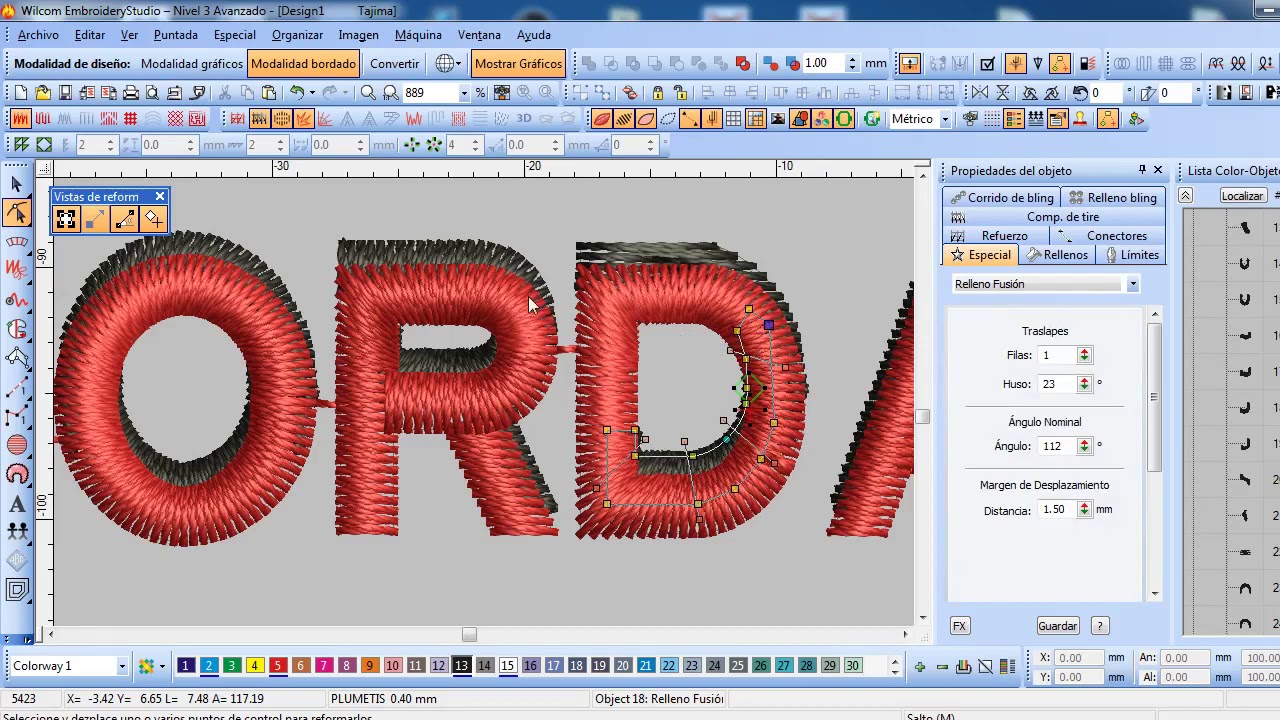Undo the last action
The height and width of the screenshot is (720, 1280).
297,92
